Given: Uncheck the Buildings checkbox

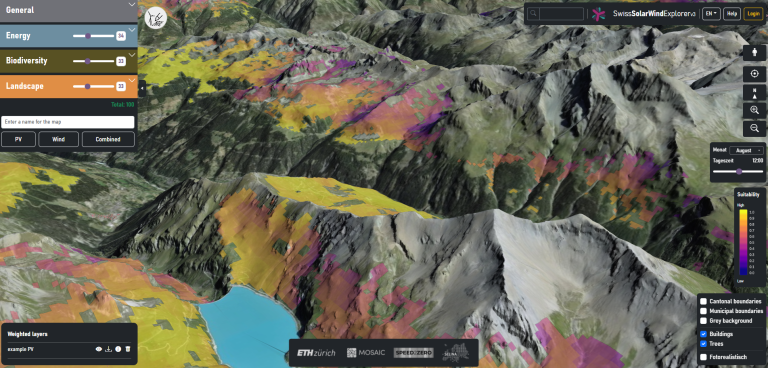Looking at the screenshot, I should 703,334.
